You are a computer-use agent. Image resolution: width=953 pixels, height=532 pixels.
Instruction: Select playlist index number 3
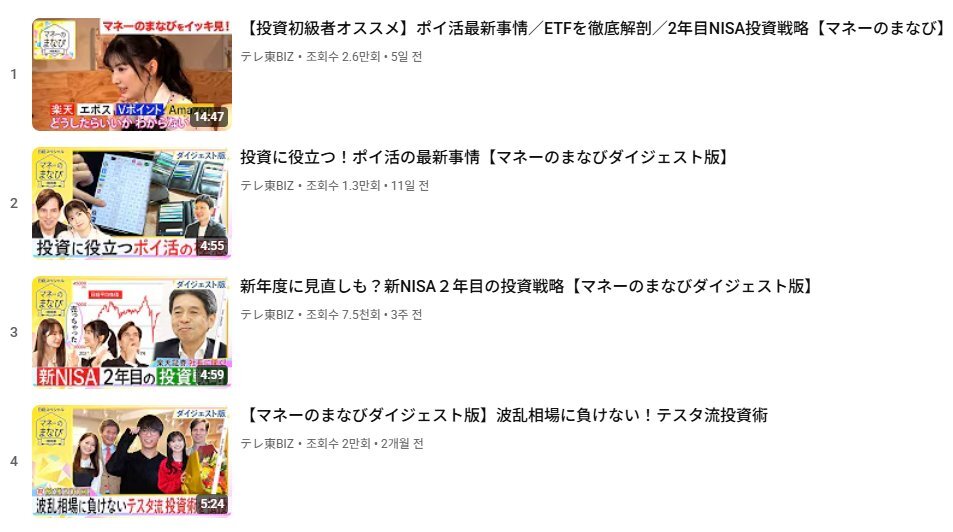[14, 332]
